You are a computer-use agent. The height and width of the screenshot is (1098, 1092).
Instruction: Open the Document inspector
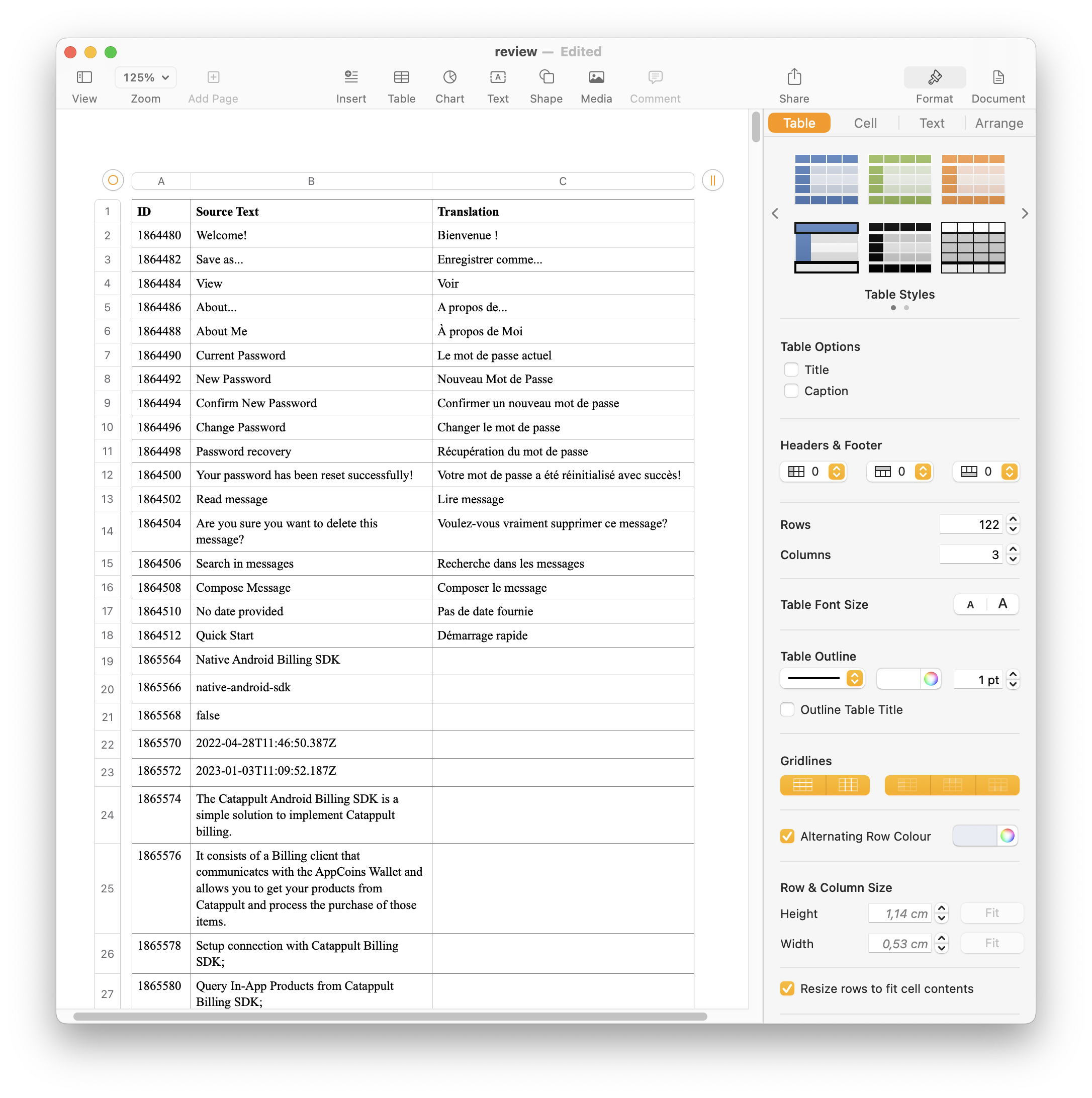[998, 77]
